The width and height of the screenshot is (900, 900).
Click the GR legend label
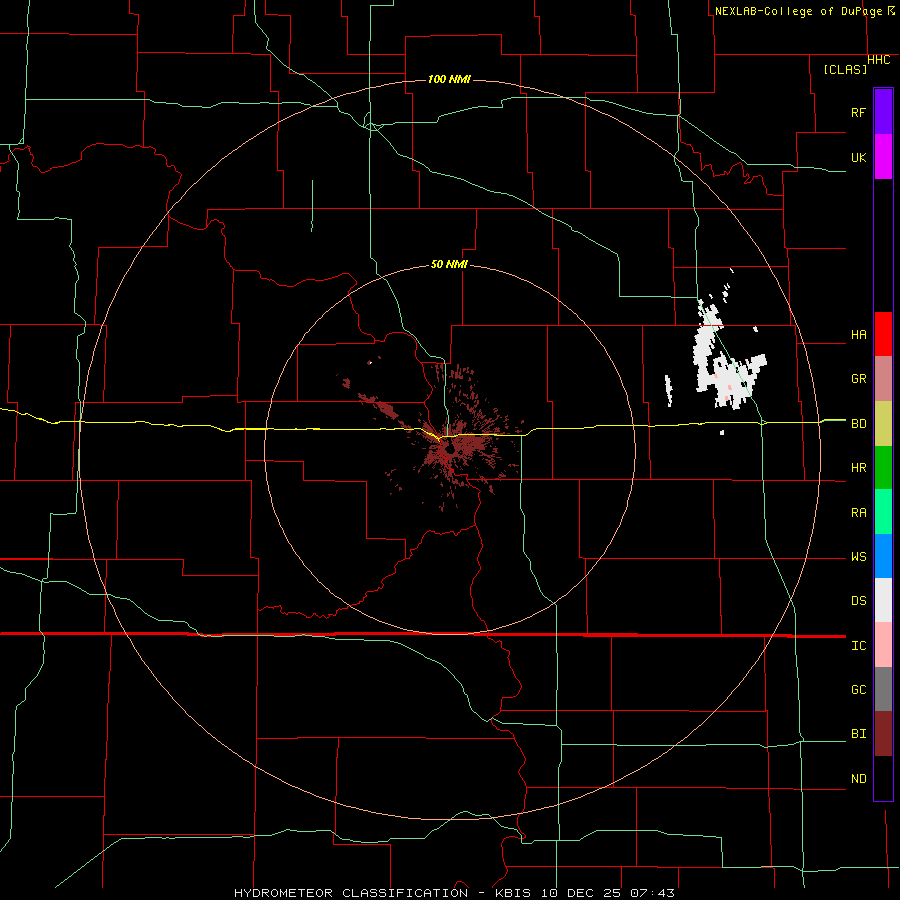click(x=858, y=379)
